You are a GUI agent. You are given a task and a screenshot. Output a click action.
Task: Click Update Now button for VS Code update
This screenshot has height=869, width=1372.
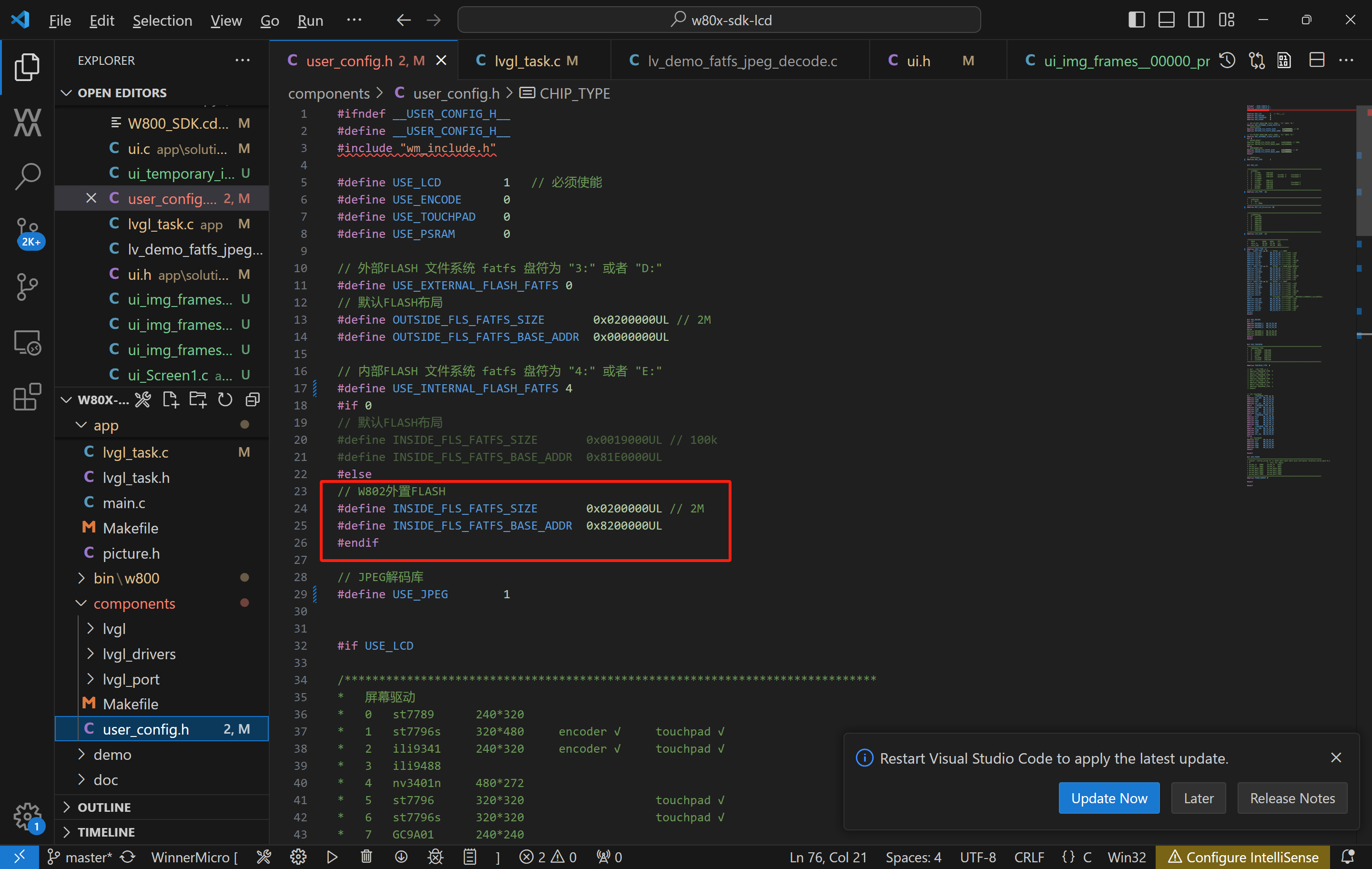coord(1108,797)
